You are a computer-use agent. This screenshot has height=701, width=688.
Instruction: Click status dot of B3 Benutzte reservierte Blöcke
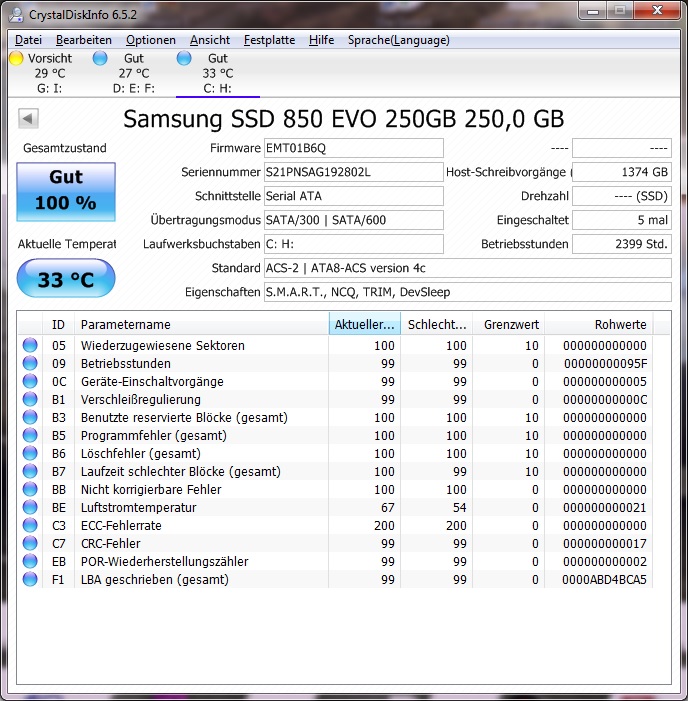pyautogui.click(x=30, y=417)
